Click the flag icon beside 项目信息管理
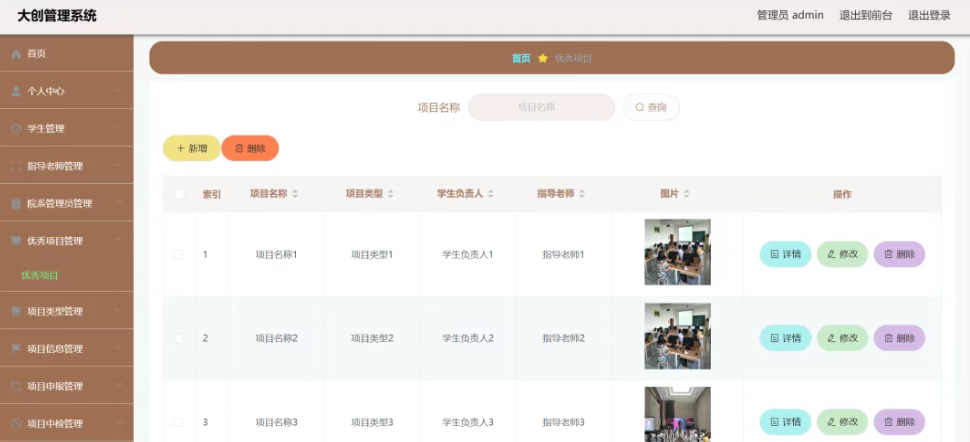 click(16, 349)
